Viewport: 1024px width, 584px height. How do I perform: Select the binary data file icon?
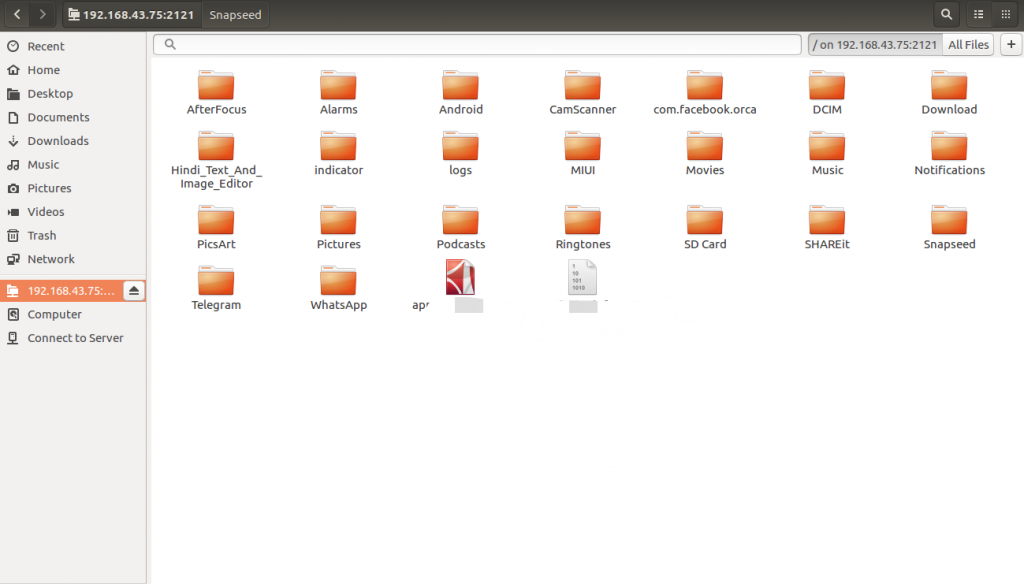tap(582, 277)
